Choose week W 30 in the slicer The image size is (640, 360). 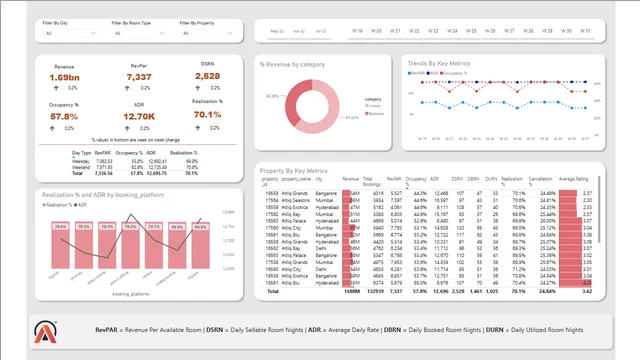click(x=566, y=31)
